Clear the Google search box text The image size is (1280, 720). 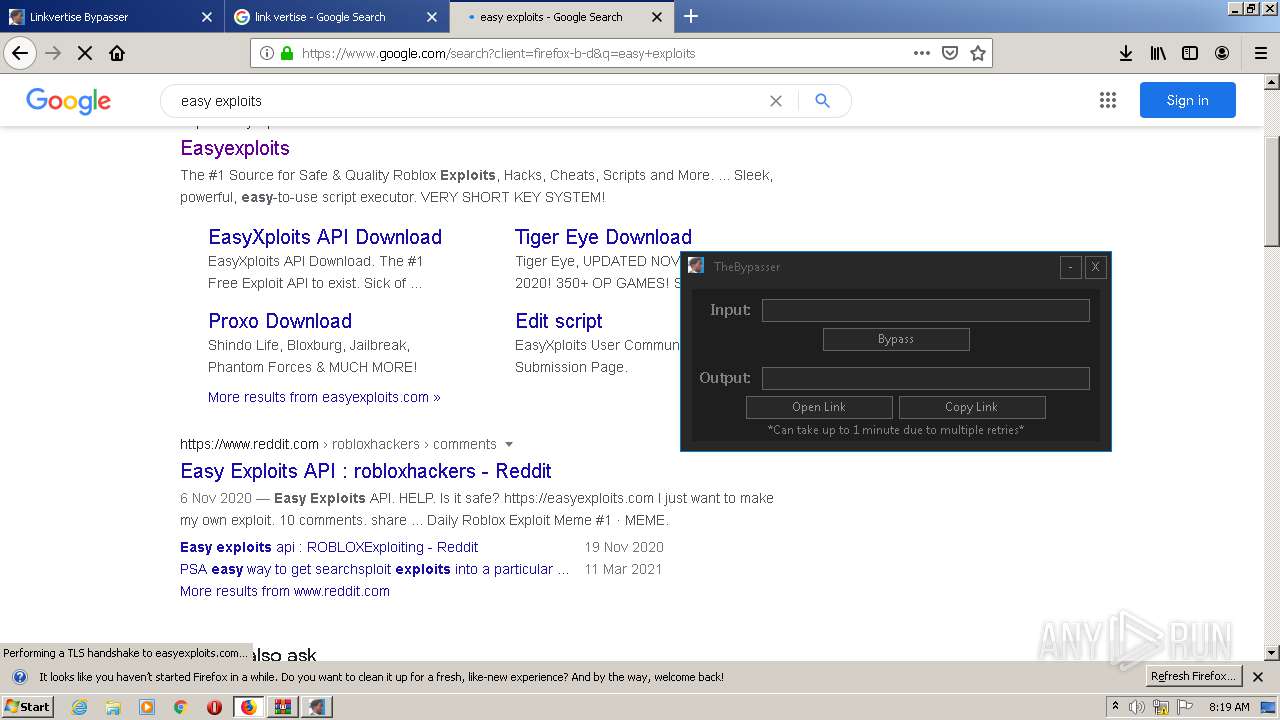pyautogui.click(x=775, y=101)
